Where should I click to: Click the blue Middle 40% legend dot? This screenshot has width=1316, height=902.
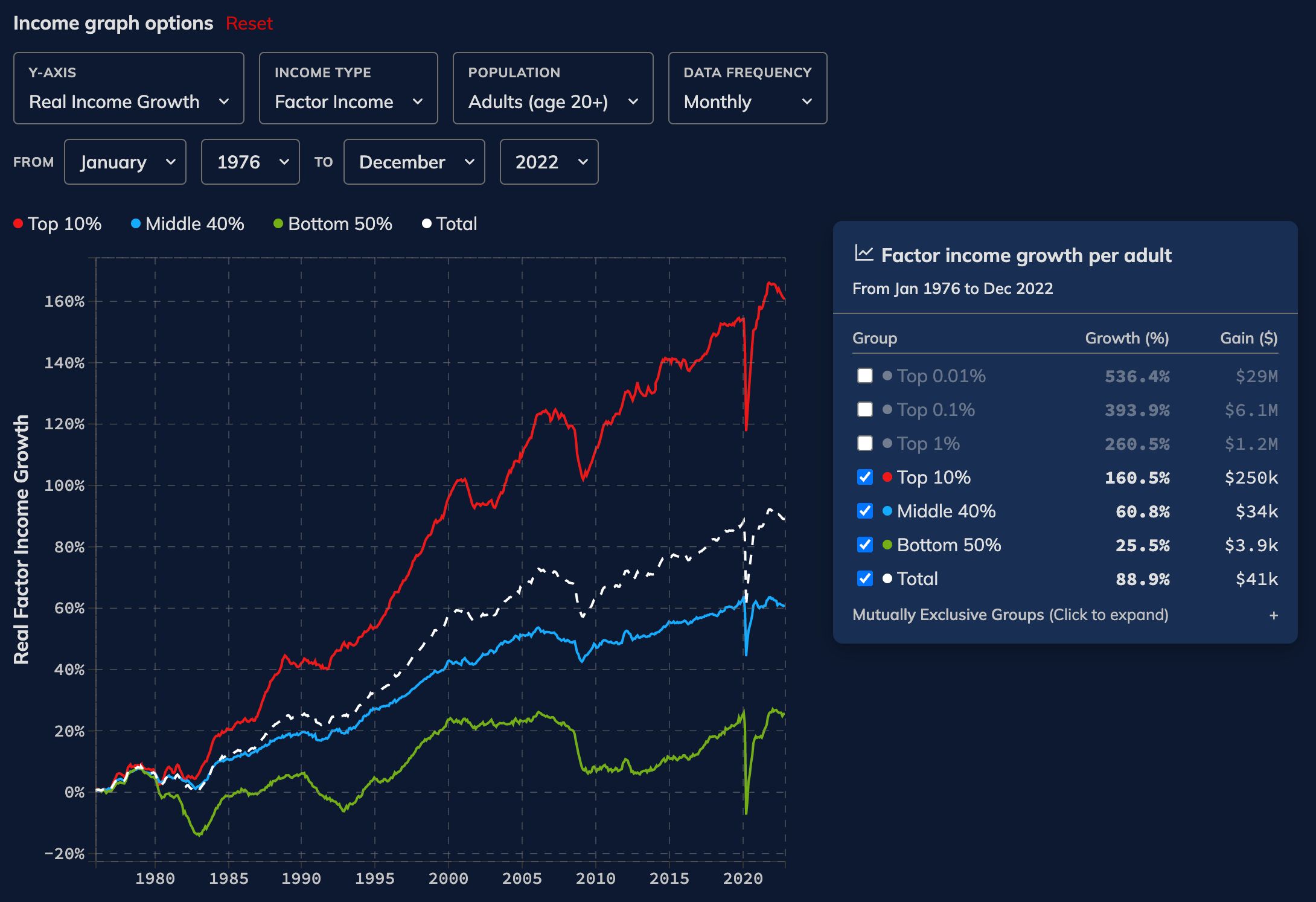[136, 224]
